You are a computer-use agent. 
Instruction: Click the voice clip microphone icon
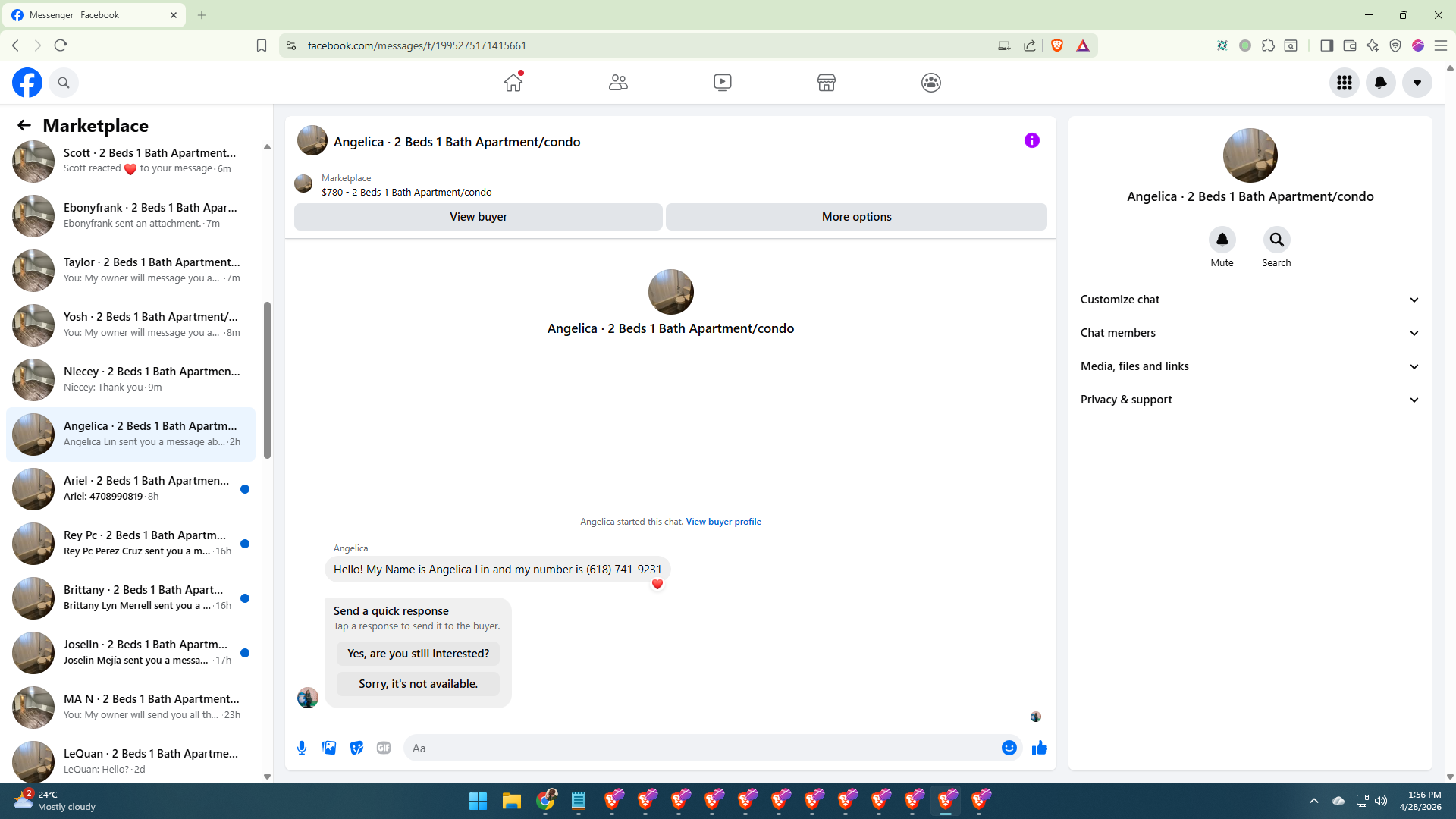click(302, 748)
